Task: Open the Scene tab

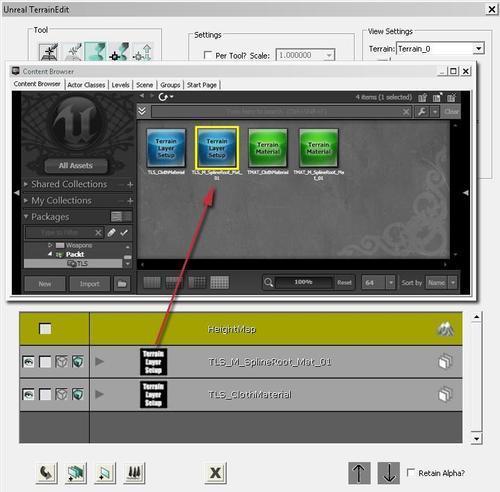Action: 144,85
